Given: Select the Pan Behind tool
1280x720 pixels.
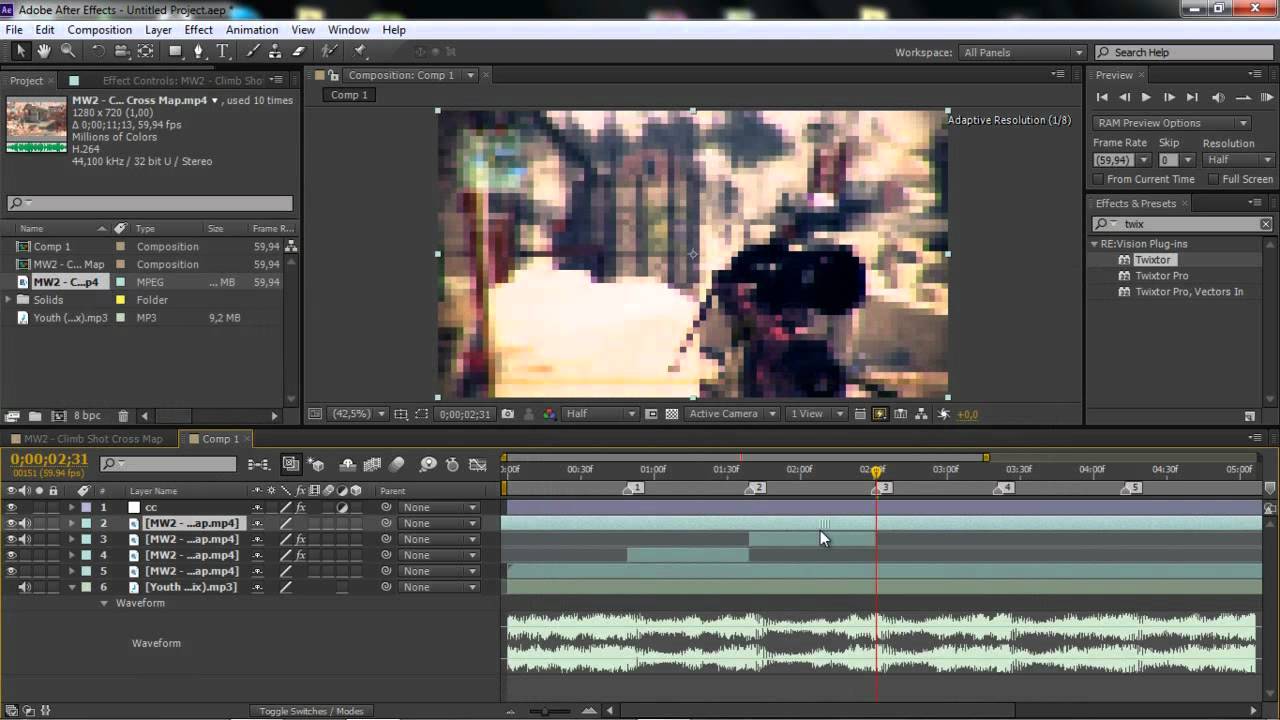Looking at the screenshot, I should coord(146,51).
